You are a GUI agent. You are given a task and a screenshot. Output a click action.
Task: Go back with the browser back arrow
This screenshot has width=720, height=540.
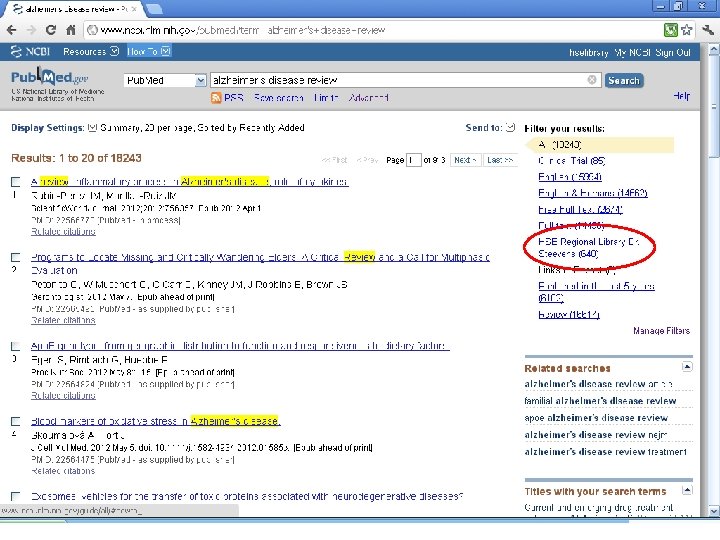pyautogui.click(x=12, y=30)
